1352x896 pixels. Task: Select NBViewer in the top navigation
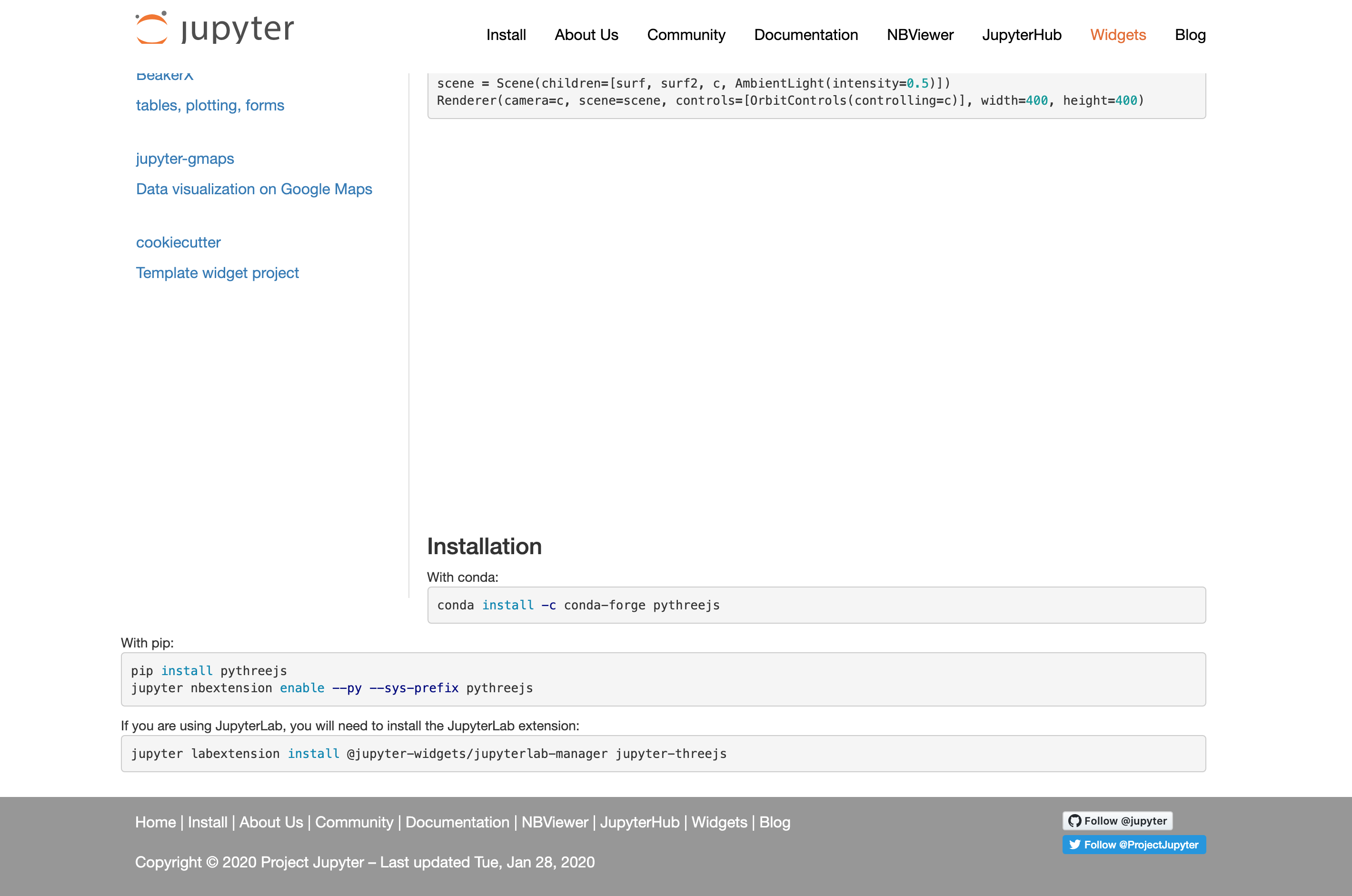(x=919, y=35)
